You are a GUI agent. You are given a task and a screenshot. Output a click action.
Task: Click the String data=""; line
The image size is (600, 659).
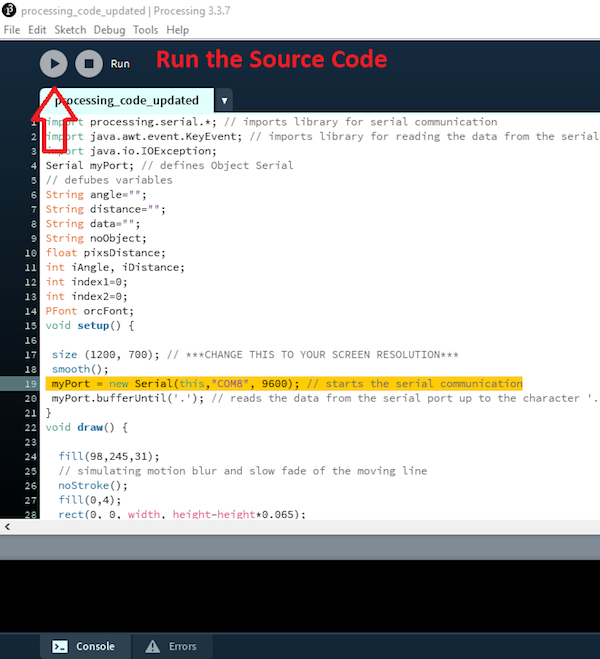92,224
